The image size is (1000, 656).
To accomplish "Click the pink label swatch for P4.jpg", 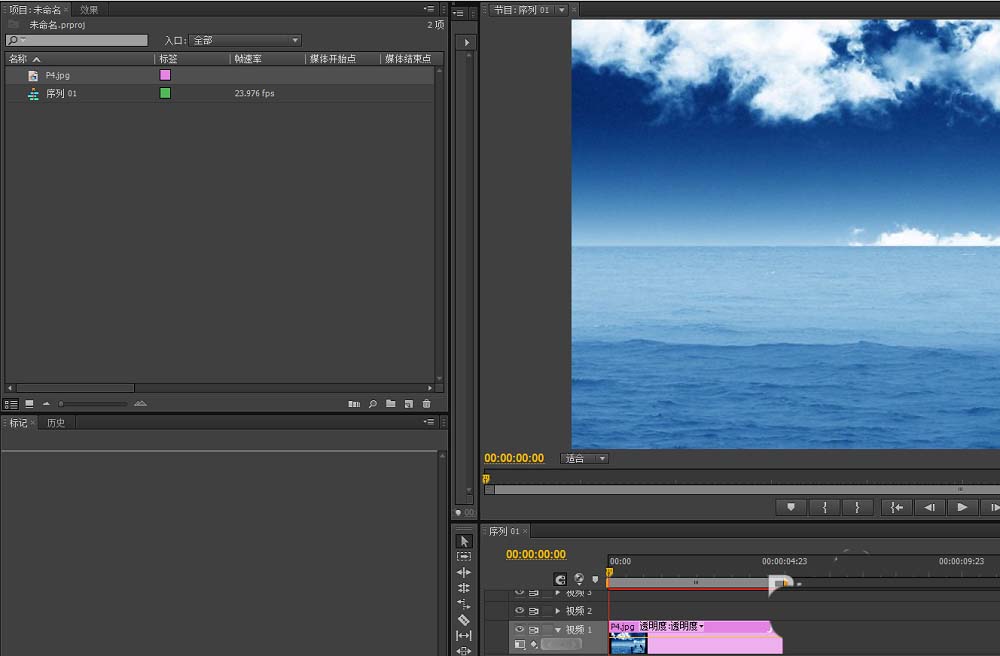I will pos(165,75).
